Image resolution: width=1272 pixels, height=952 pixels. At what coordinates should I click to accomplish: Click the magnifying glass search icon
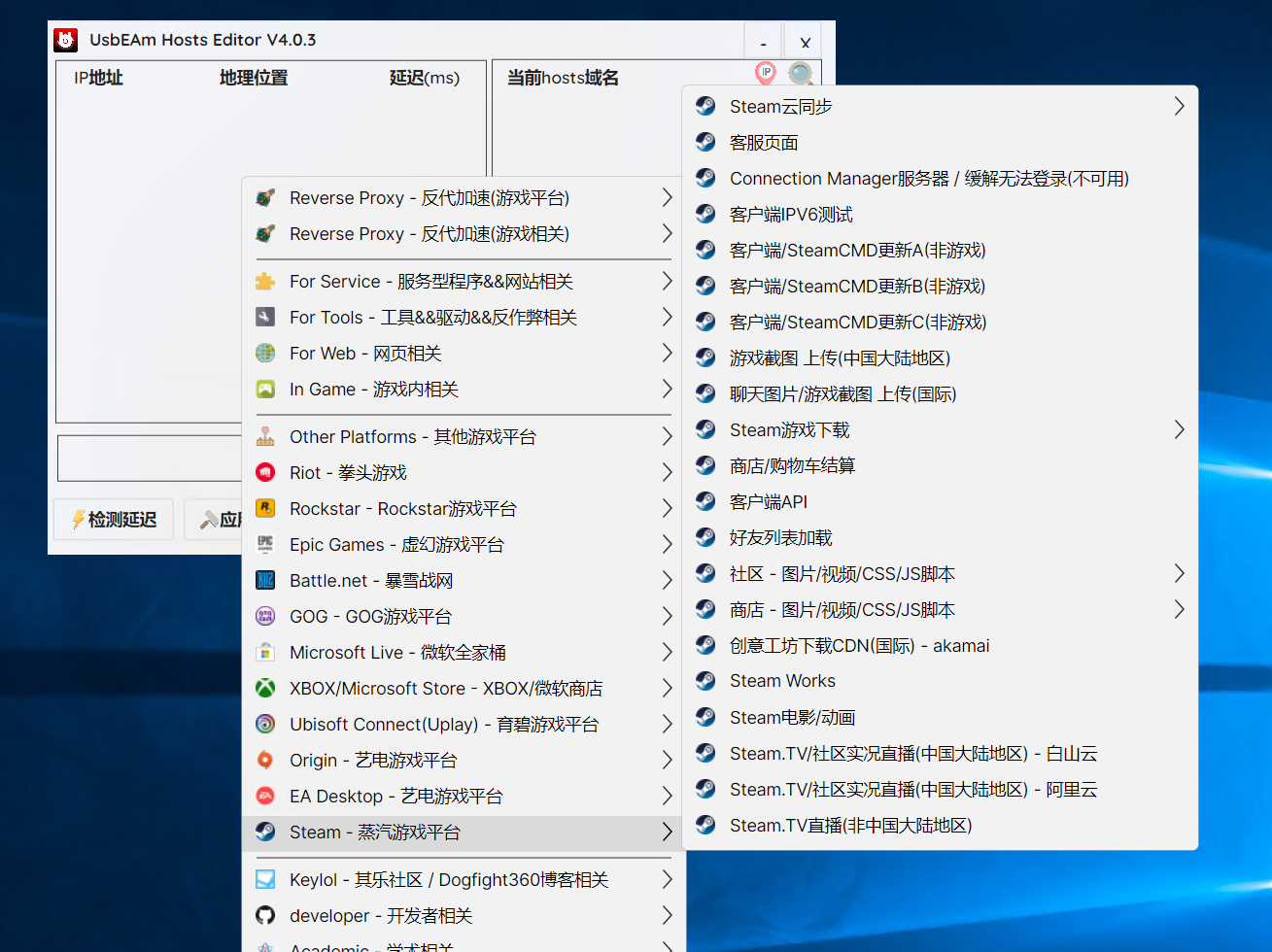[x=801, y=74]
